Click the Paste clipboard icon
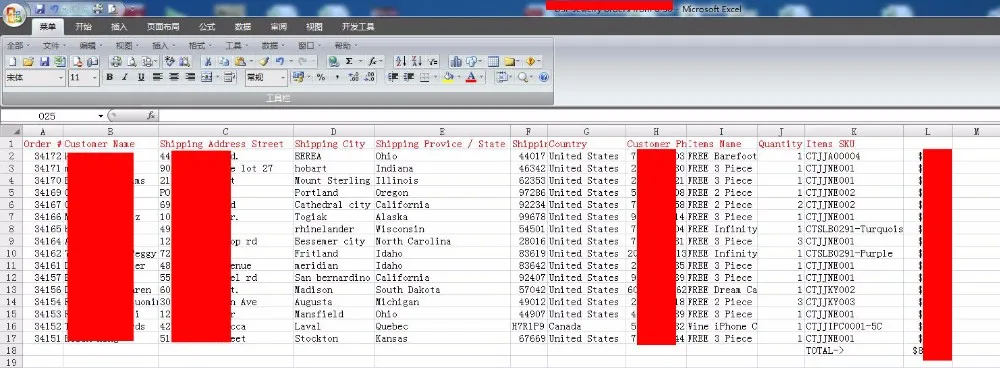The image size is (1000, 368). [240, 62]
